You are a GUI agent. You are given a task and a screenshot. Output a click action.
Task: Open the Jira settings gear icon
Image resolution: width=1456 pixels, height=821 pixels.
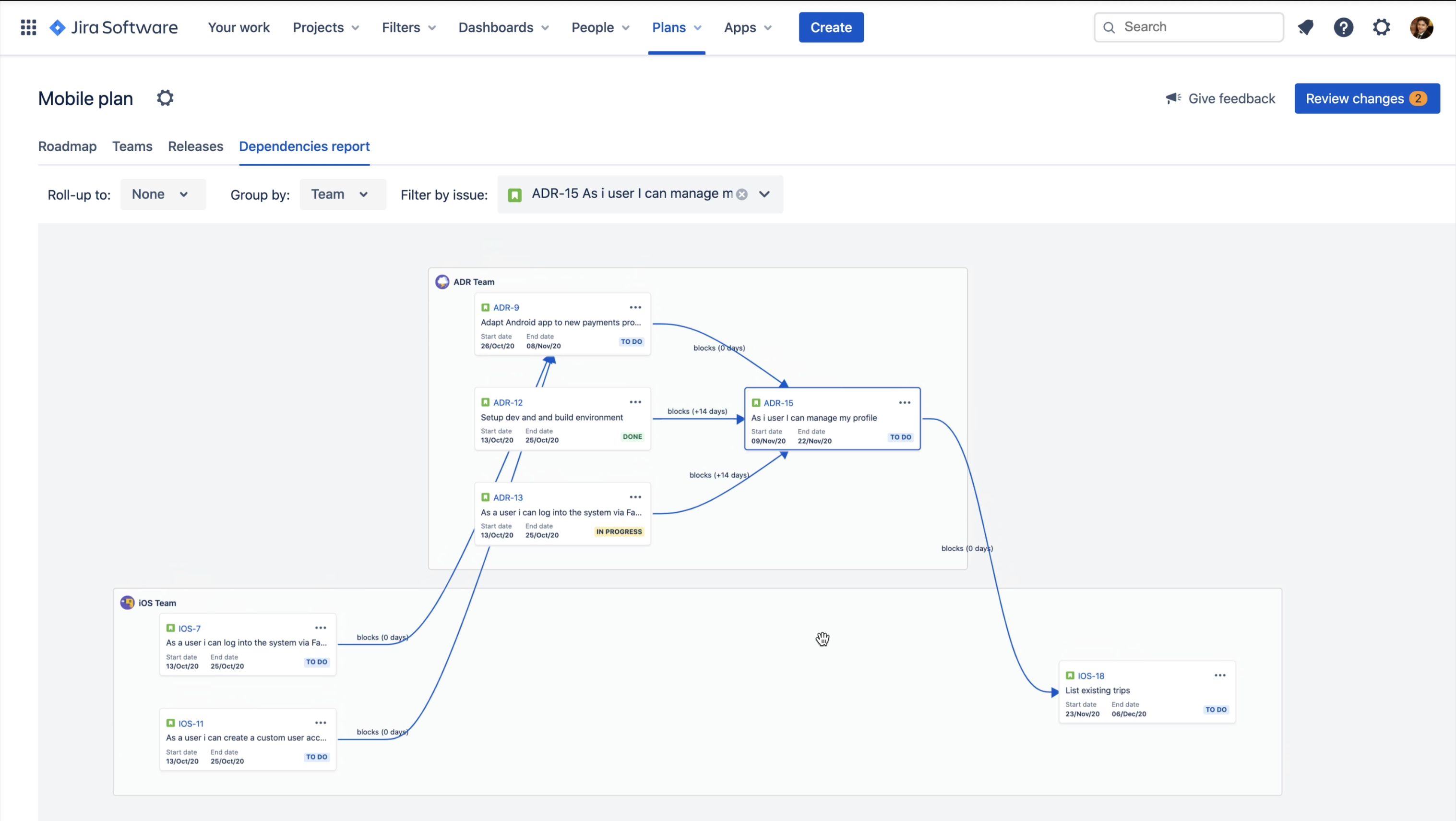tap(1382, 26)
